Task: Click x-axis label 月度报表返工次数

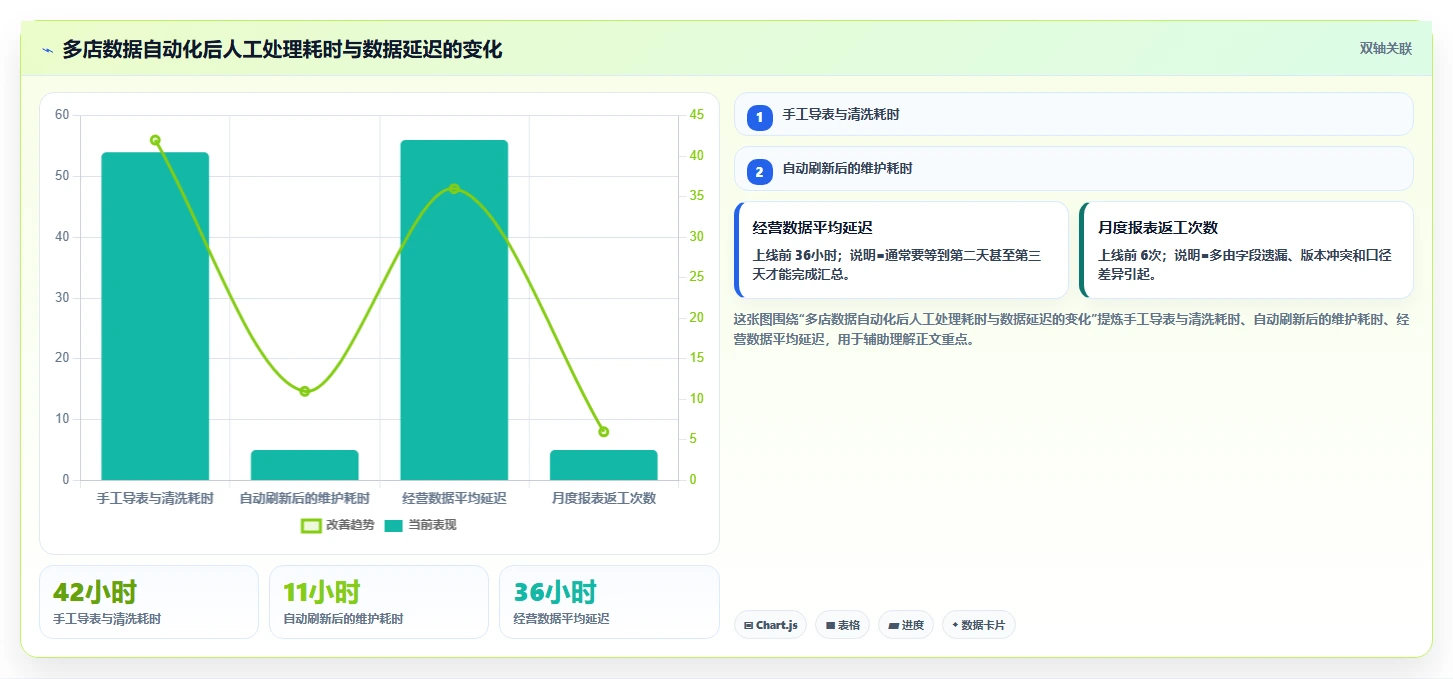Action: pyautogui.click(x=604, y=498)
